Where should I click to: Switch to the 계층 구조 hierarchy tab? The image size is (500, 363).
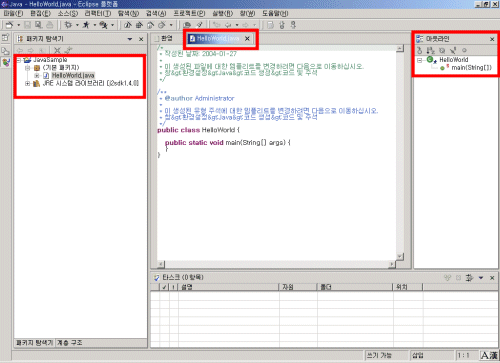[70, 343]
